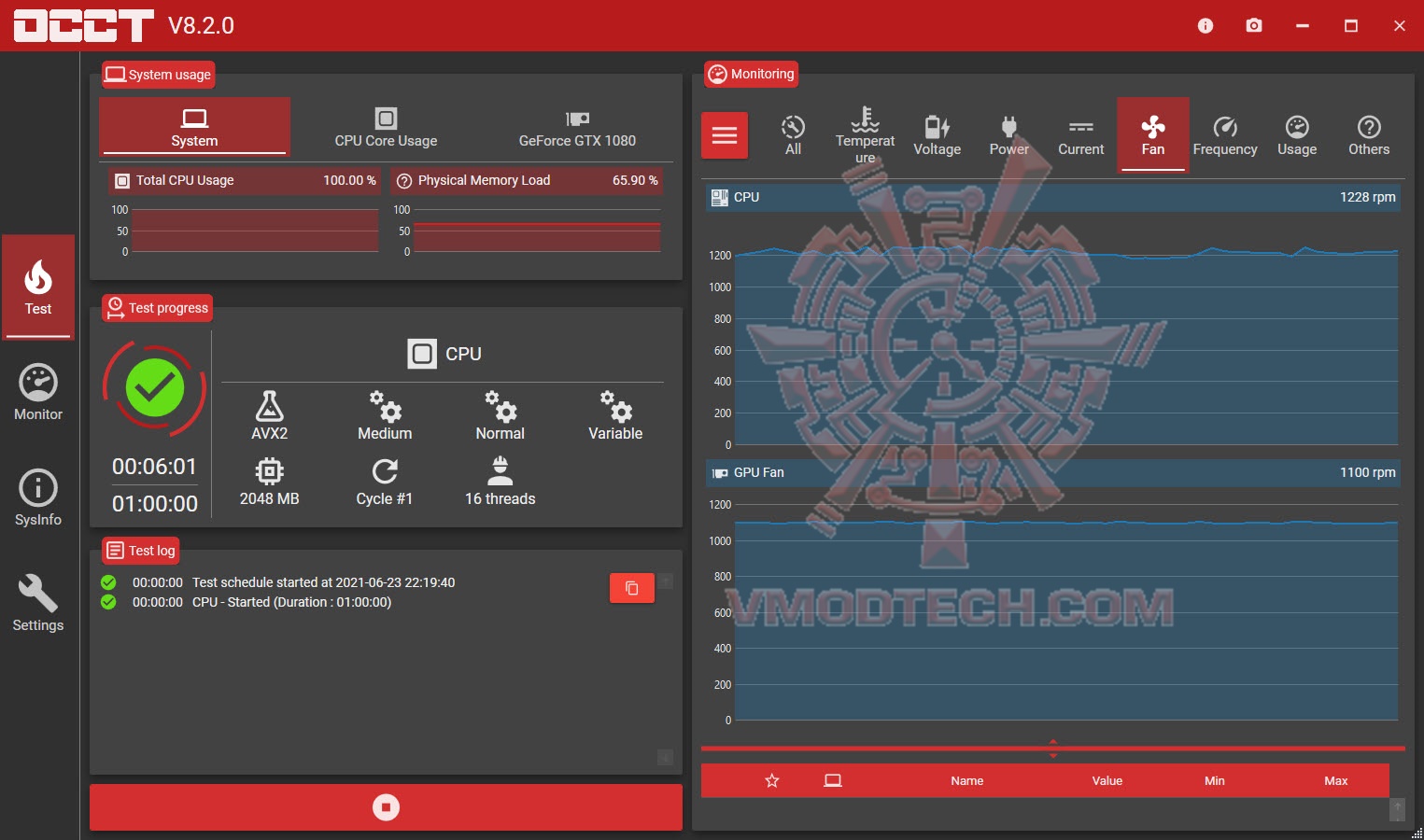Click the favorite star column header

pos(772,780)
